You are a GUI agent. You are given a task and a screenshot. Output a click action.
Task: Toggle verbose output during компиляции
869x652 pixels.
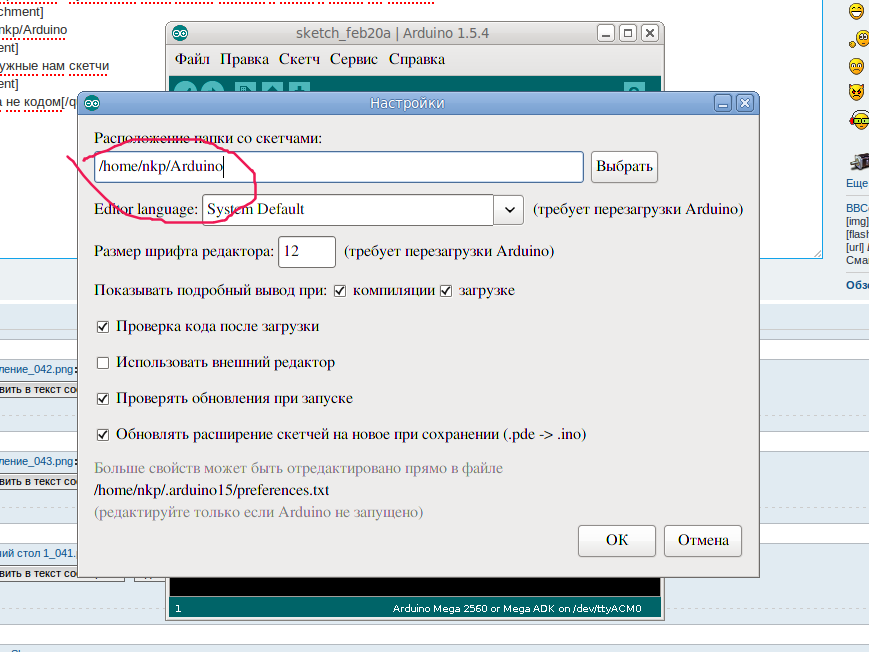(x=340, y=291)
